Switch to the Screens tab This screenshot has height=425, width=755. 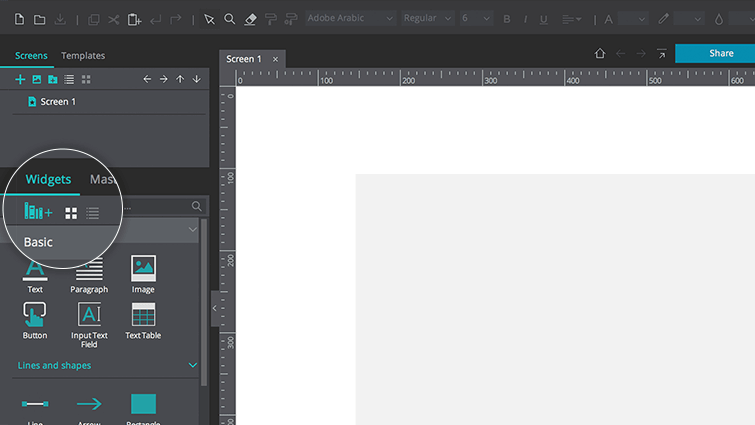(x=31, y=55)
